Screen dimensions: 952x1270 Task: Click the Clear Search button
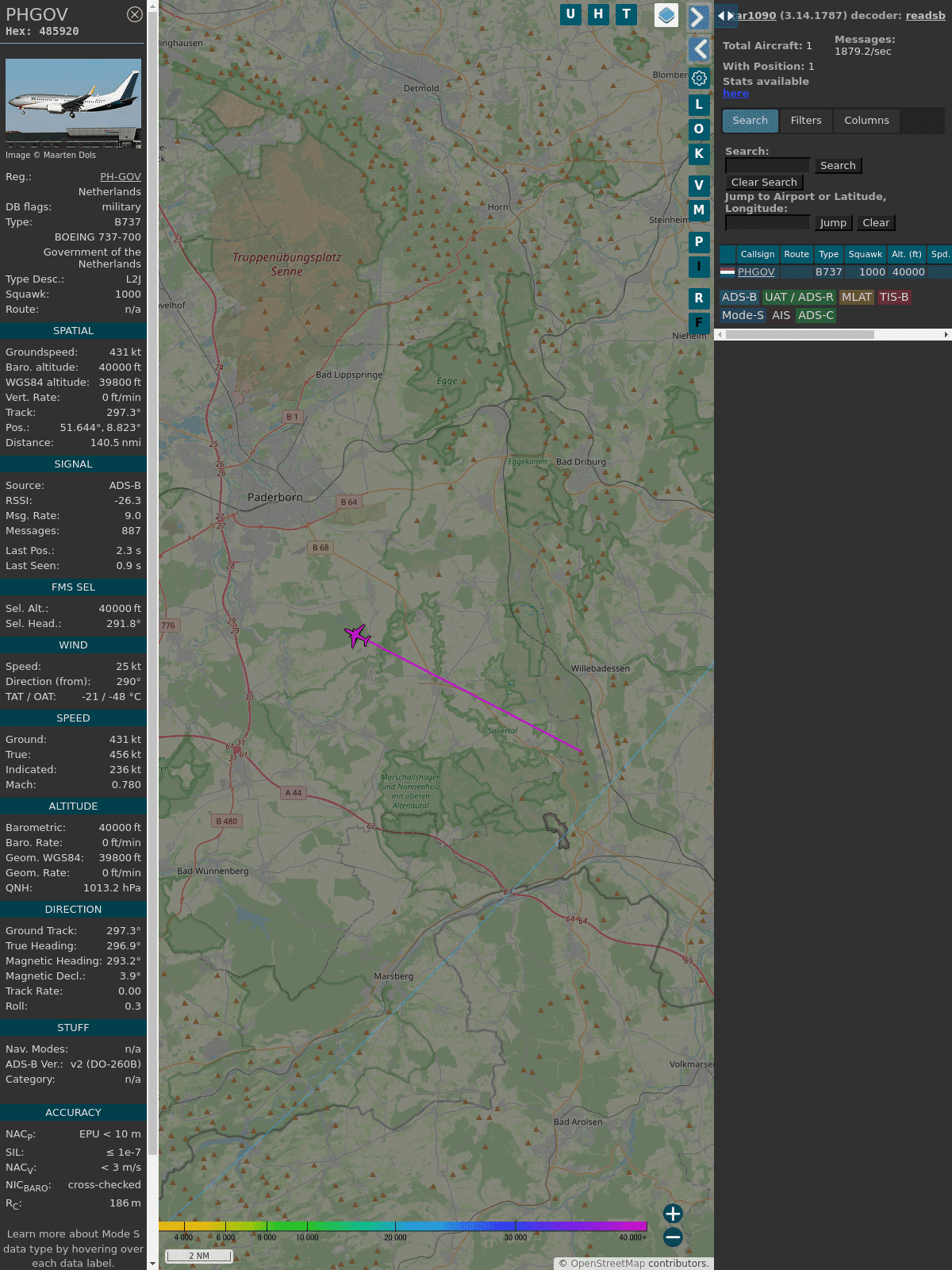tap(764, 183)
